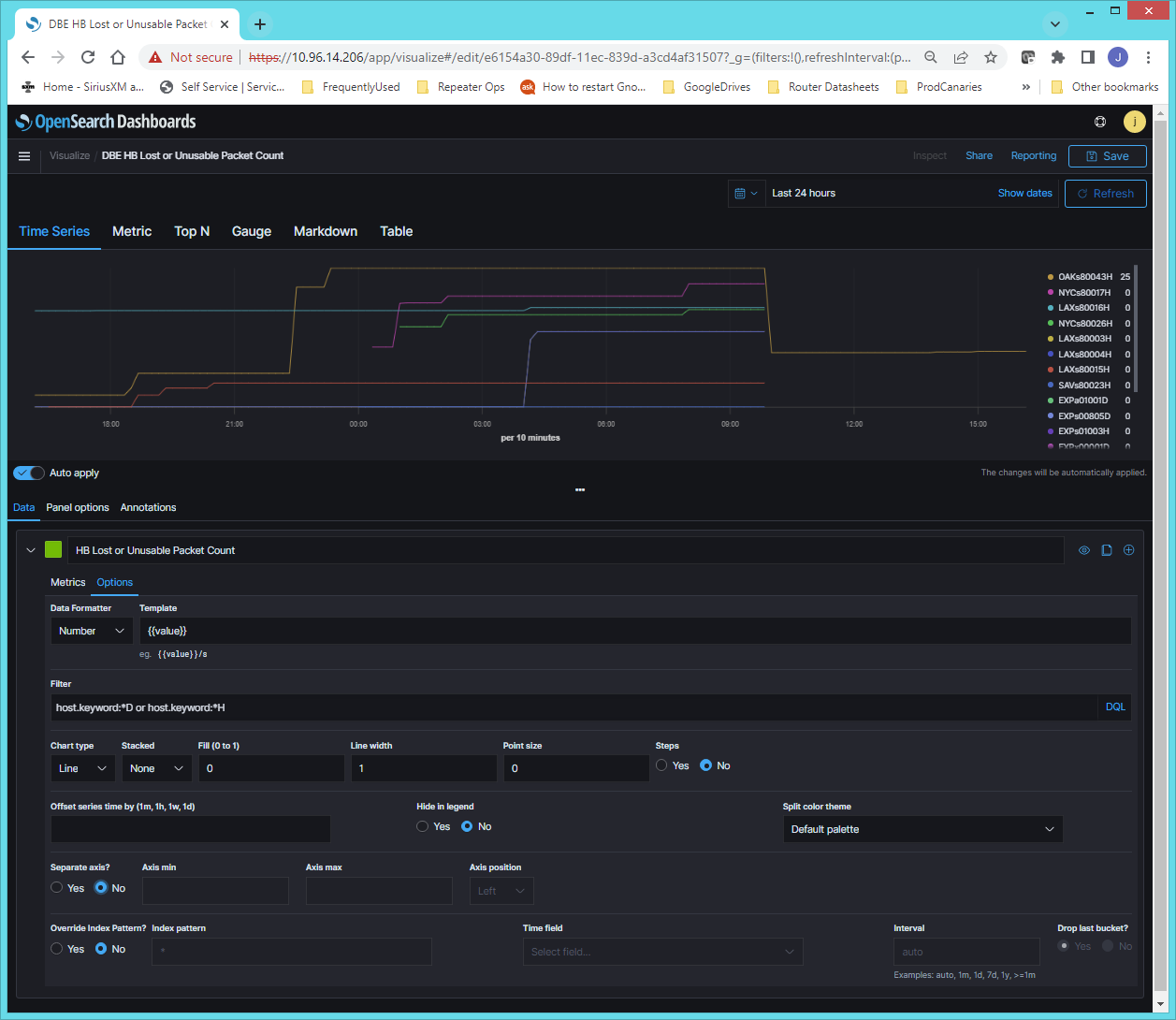Toggle OAKs80043H in the chart legend

pyautogui.click(x=1085, y=277)
